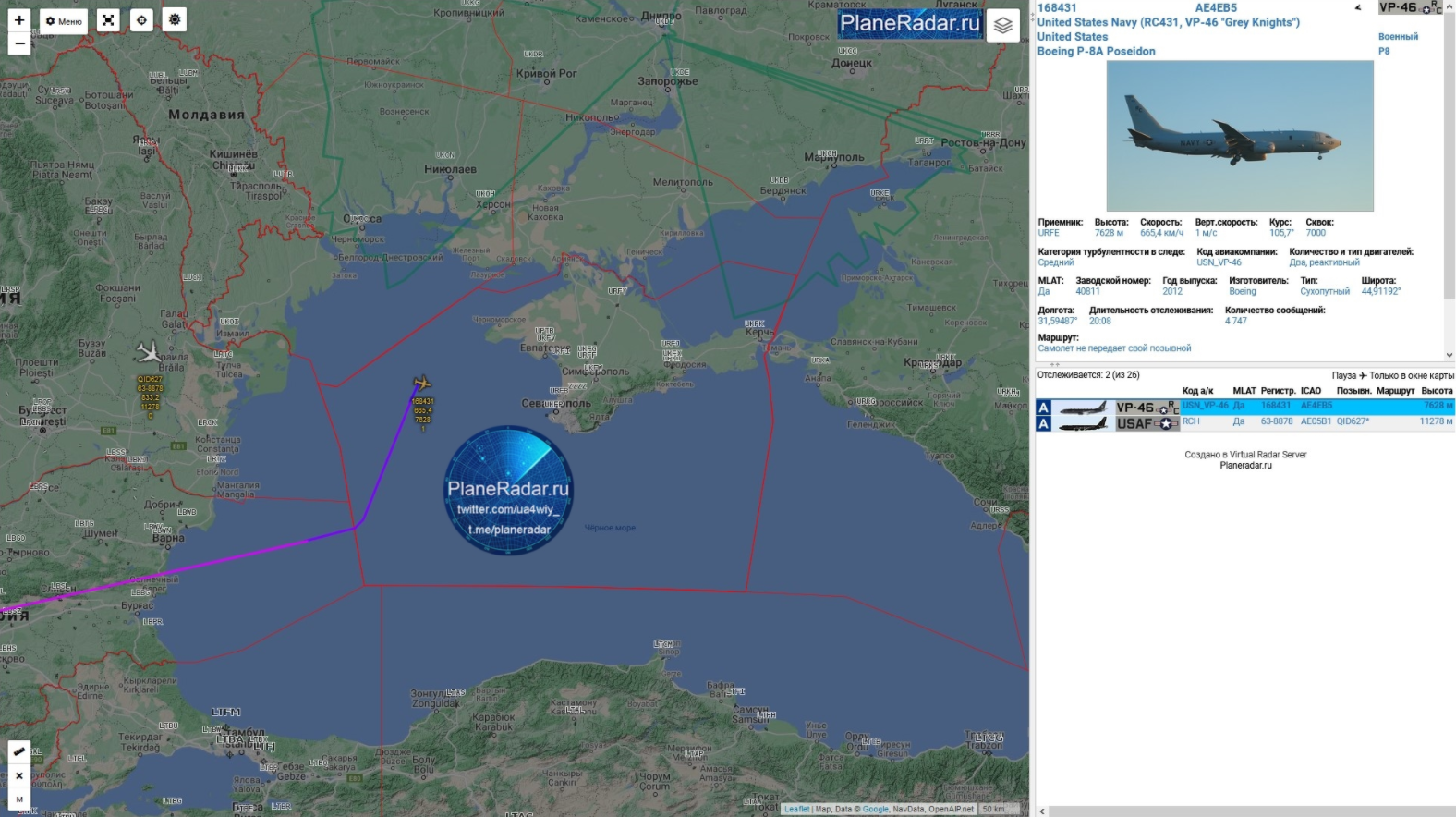Toggle Только в окне карты filter
Viewport: 1456px width, 817px height.
tap(1411, 375)
